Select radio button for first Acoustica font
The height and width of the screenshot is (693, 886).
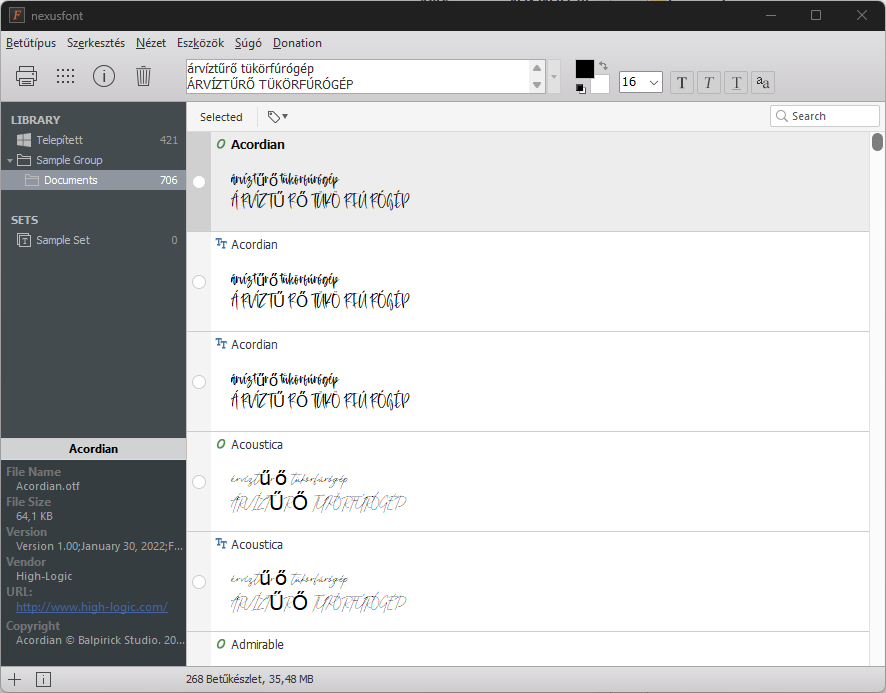199,482
